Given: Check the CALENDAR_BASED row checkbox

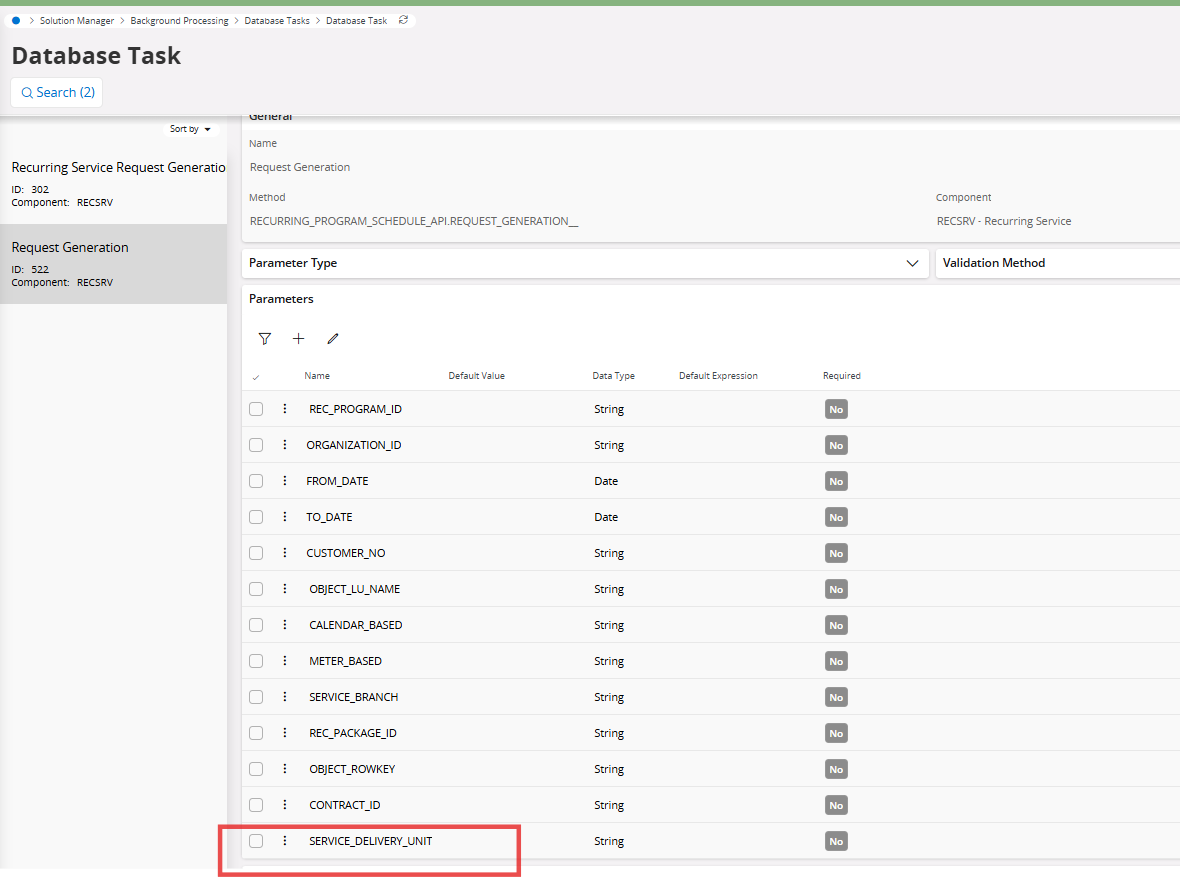Looking at the screenshot, I should tap(256, 625).
